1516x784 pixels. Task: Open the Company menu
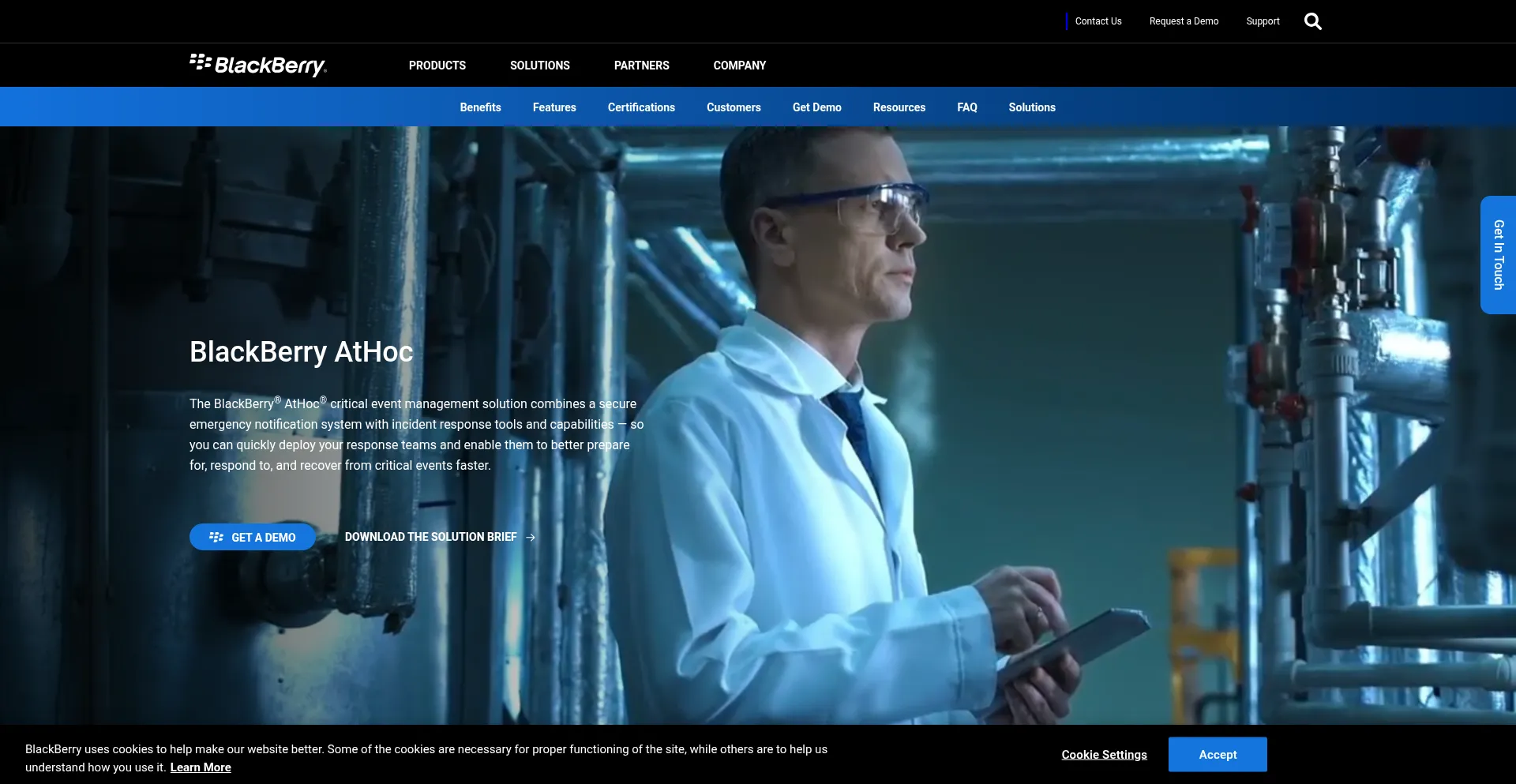pyautogui.click(x=739, y=66)
